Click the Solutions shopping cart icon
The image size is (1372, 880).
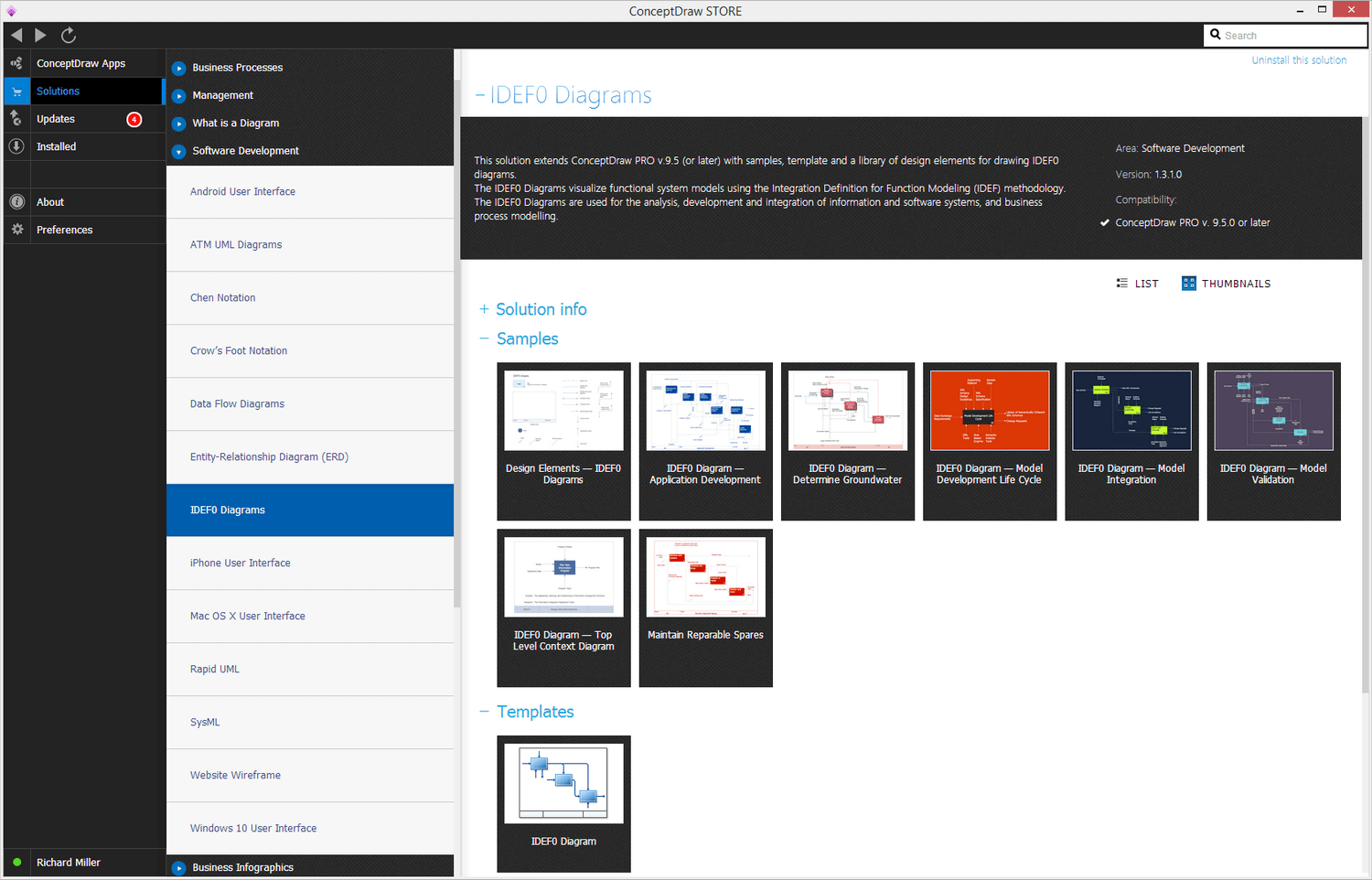point(16,91)
